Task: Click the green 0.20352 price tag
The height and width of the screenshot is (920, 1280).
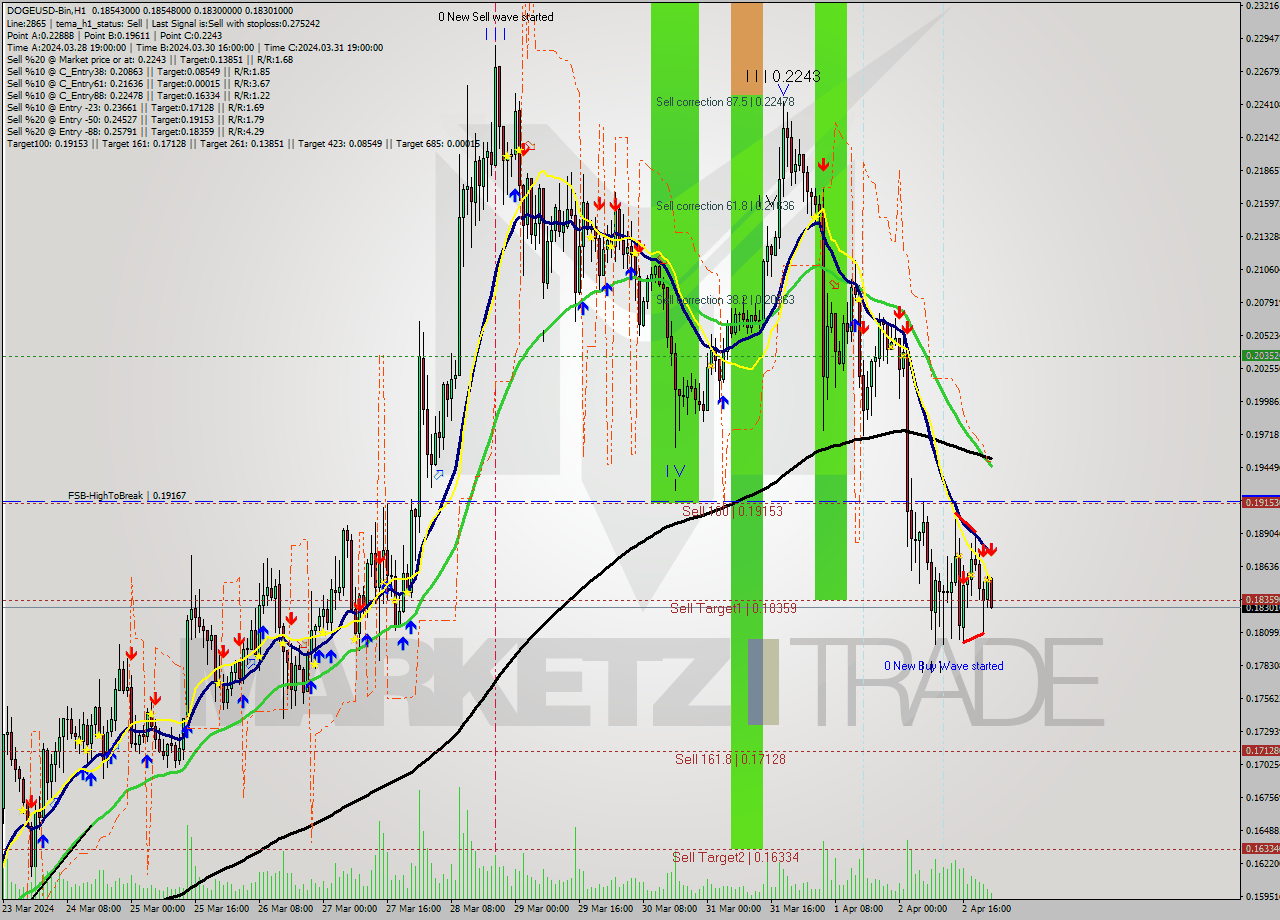Action: (1259, 356)
